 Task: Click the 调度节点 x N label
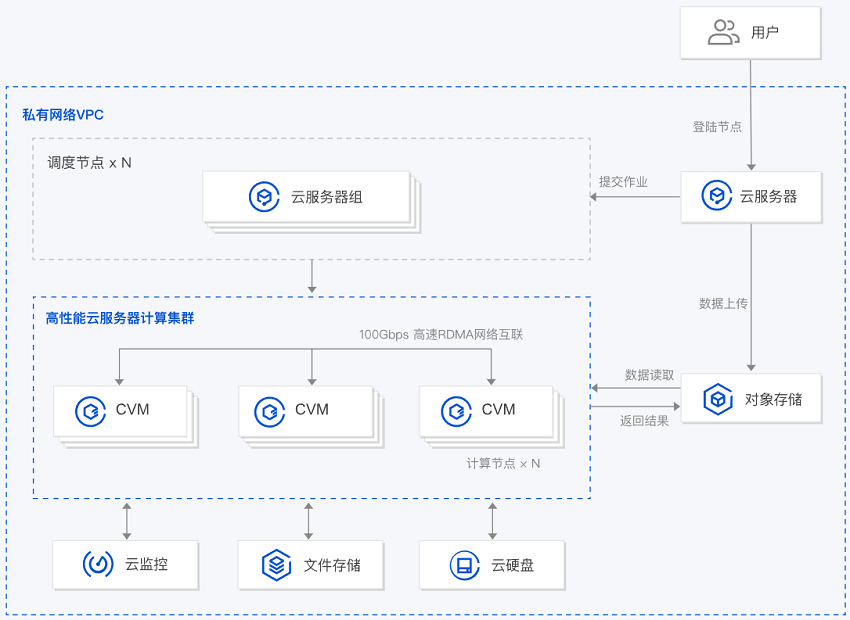coord(90,162)
